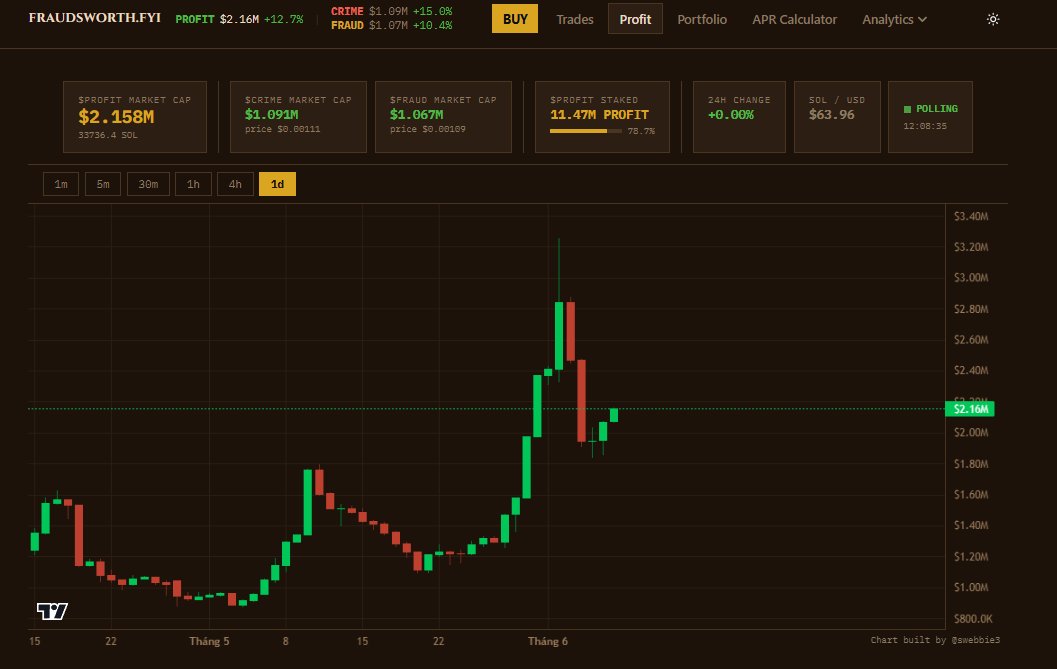Click the FRAUDSWORTH.FYI logo
Viewport: 1057px width, 669px height.
tap(94, 18)
